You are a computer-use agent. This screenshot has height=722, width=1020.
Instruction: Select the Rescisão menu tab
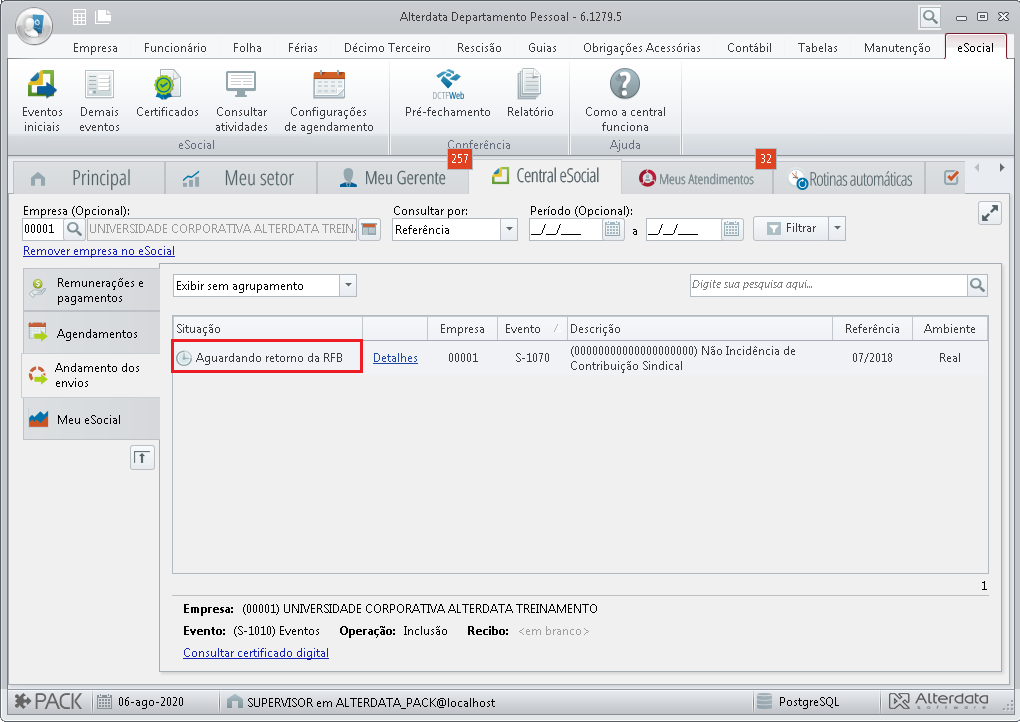479,47
